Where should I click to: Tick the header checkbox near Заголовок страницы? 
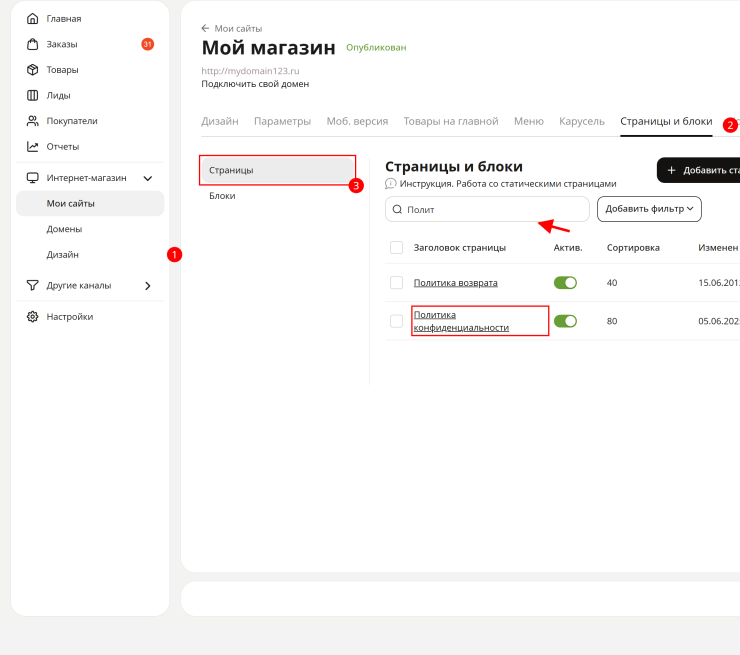click(396, 247)
